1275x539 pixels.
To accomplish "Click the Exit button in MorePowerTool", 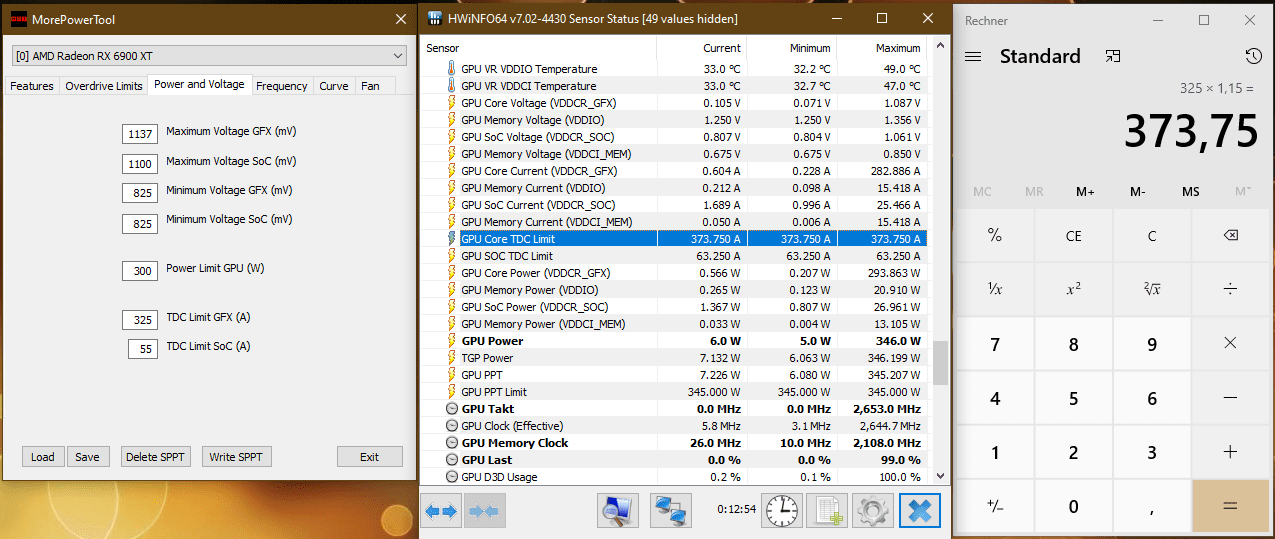I will 370,457.
